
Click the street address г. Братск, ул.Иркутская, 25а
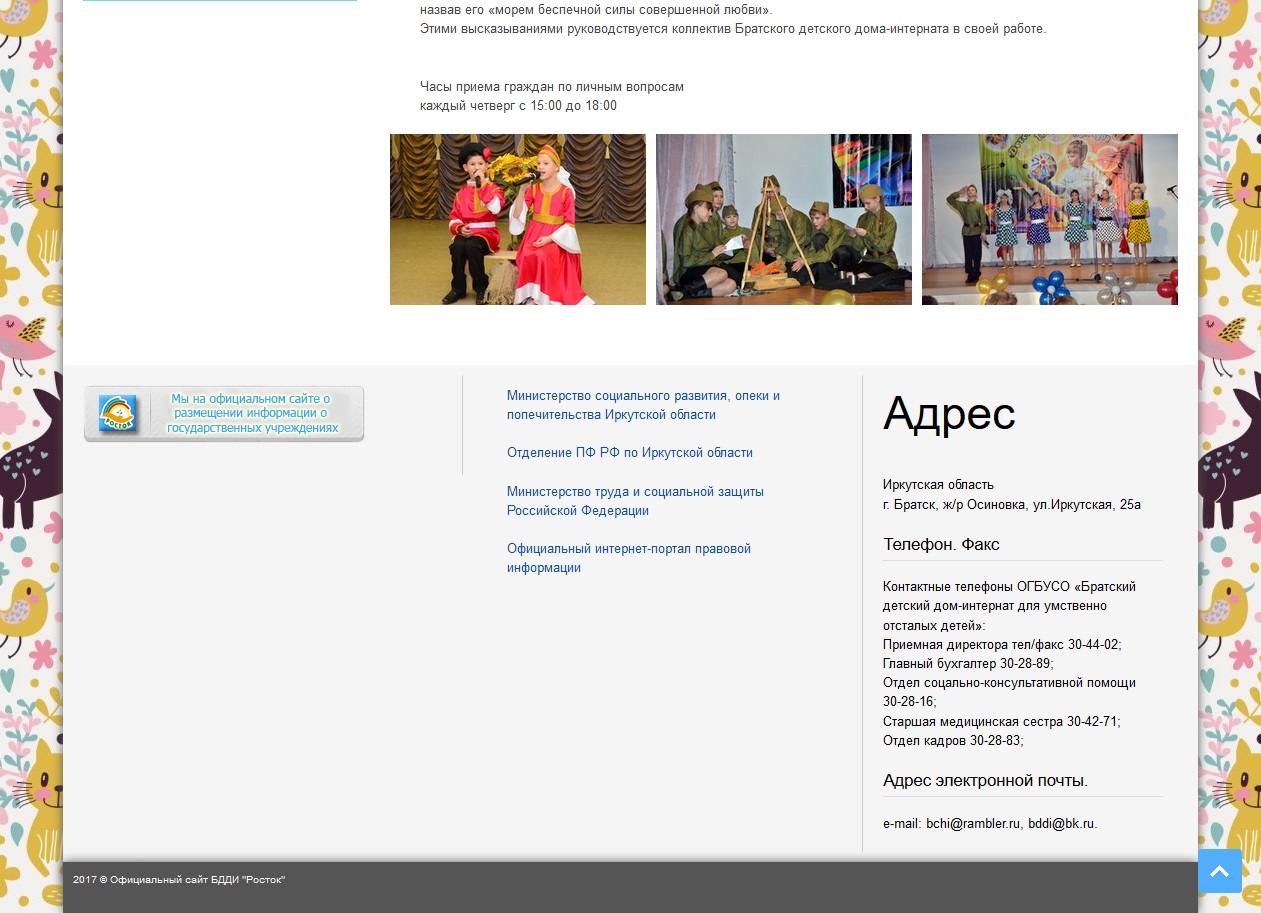[1012, 505]
